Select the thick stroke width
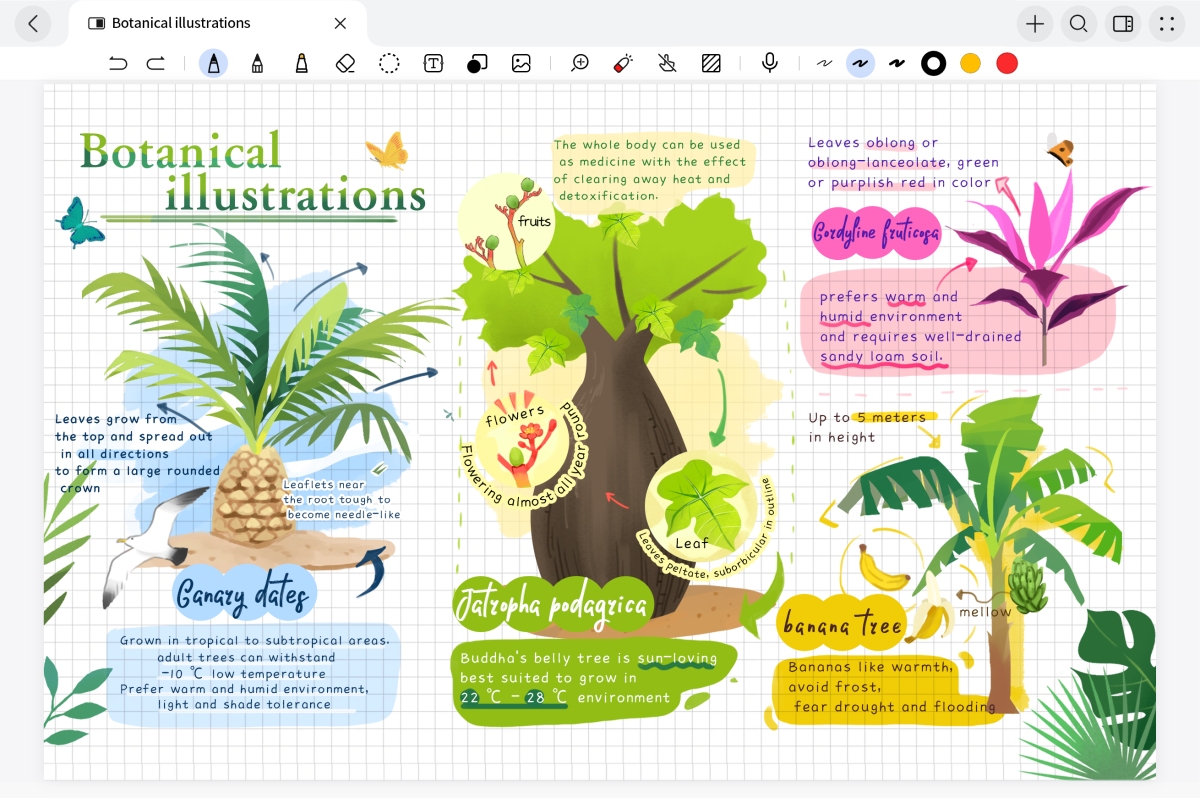Viewport: 1200px width, 798px height. click(x=897, y=64)
